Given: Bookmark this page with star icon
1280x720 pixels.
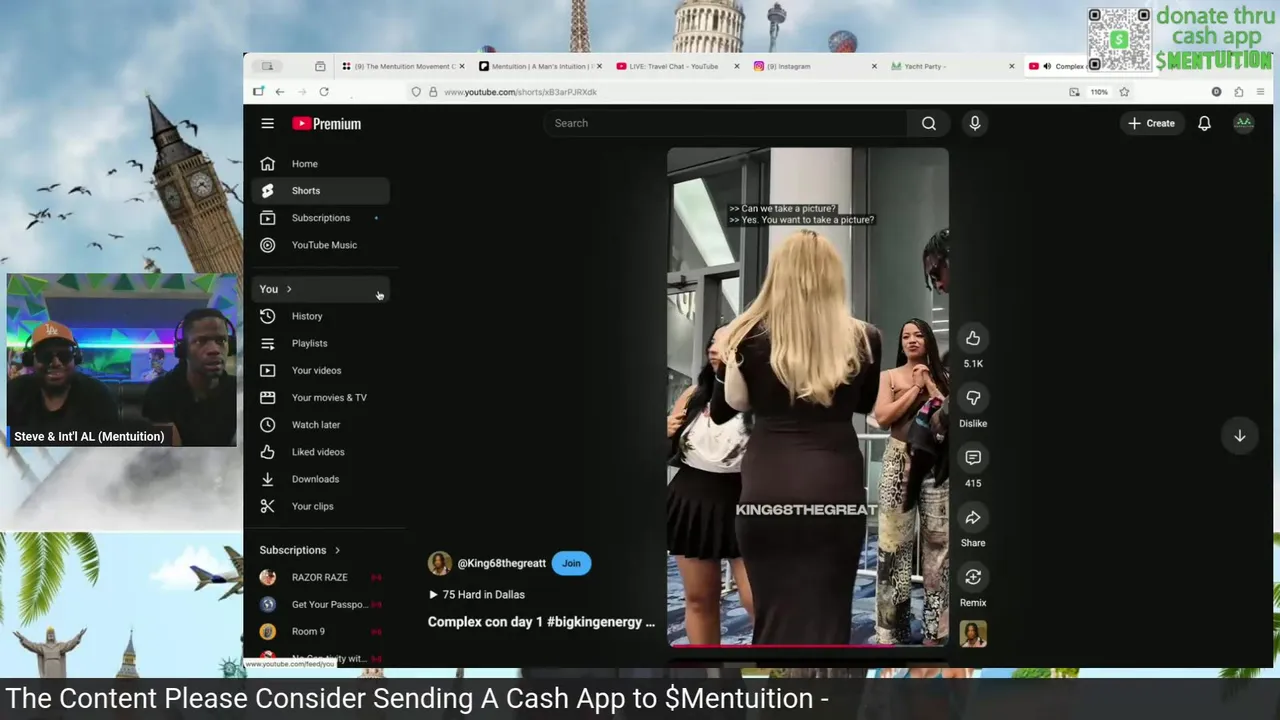Looking at the screenshot, I should click(1124, 92).
